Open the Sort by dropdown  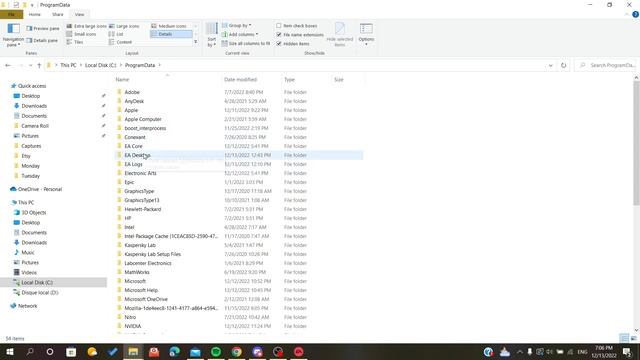pyautogui.click(x=211, y=35)
